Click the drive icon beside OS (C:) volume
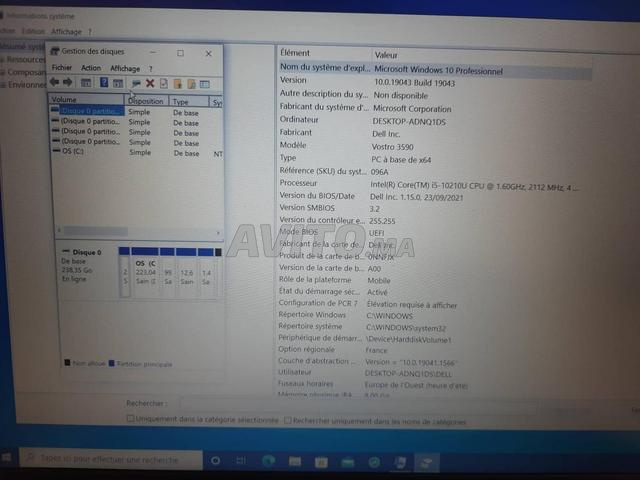This screenshot has height=480, width=640. 56,151
